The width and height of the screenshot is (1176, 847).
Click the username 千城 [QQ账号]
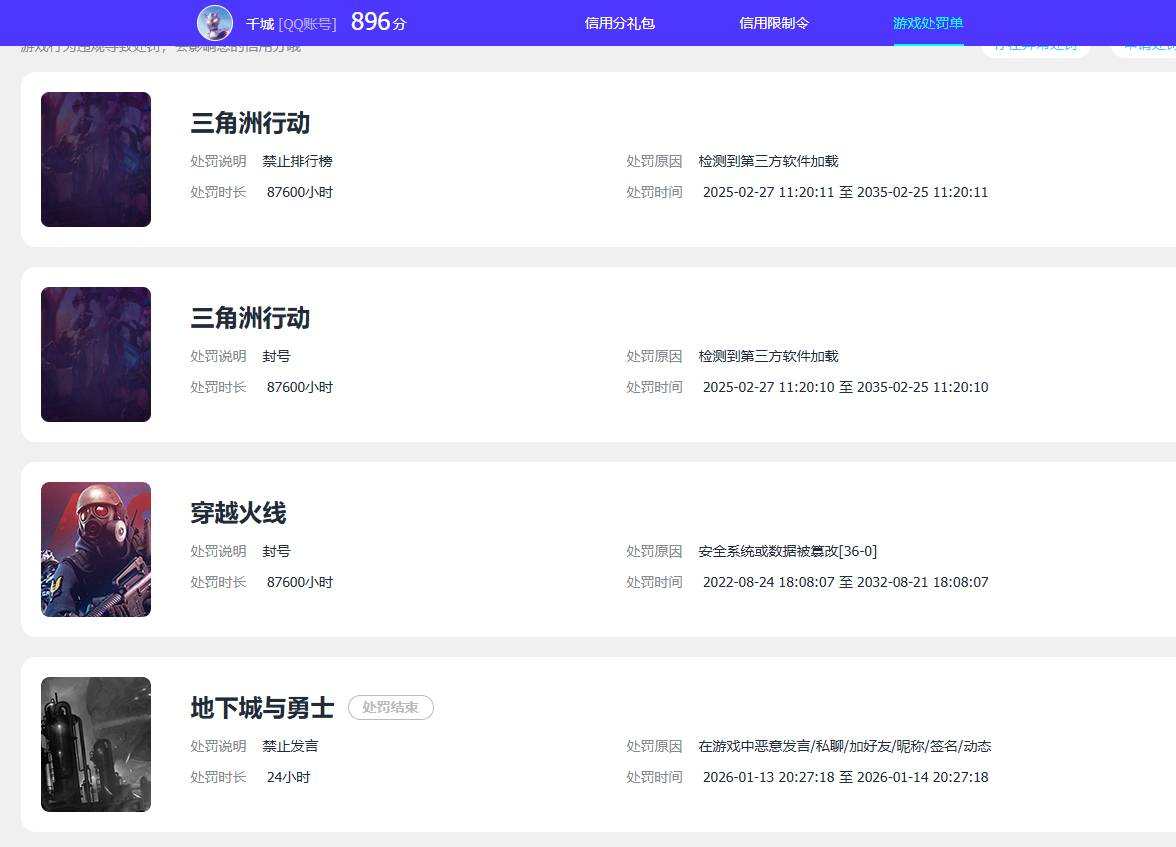click(x=291, y=24)
